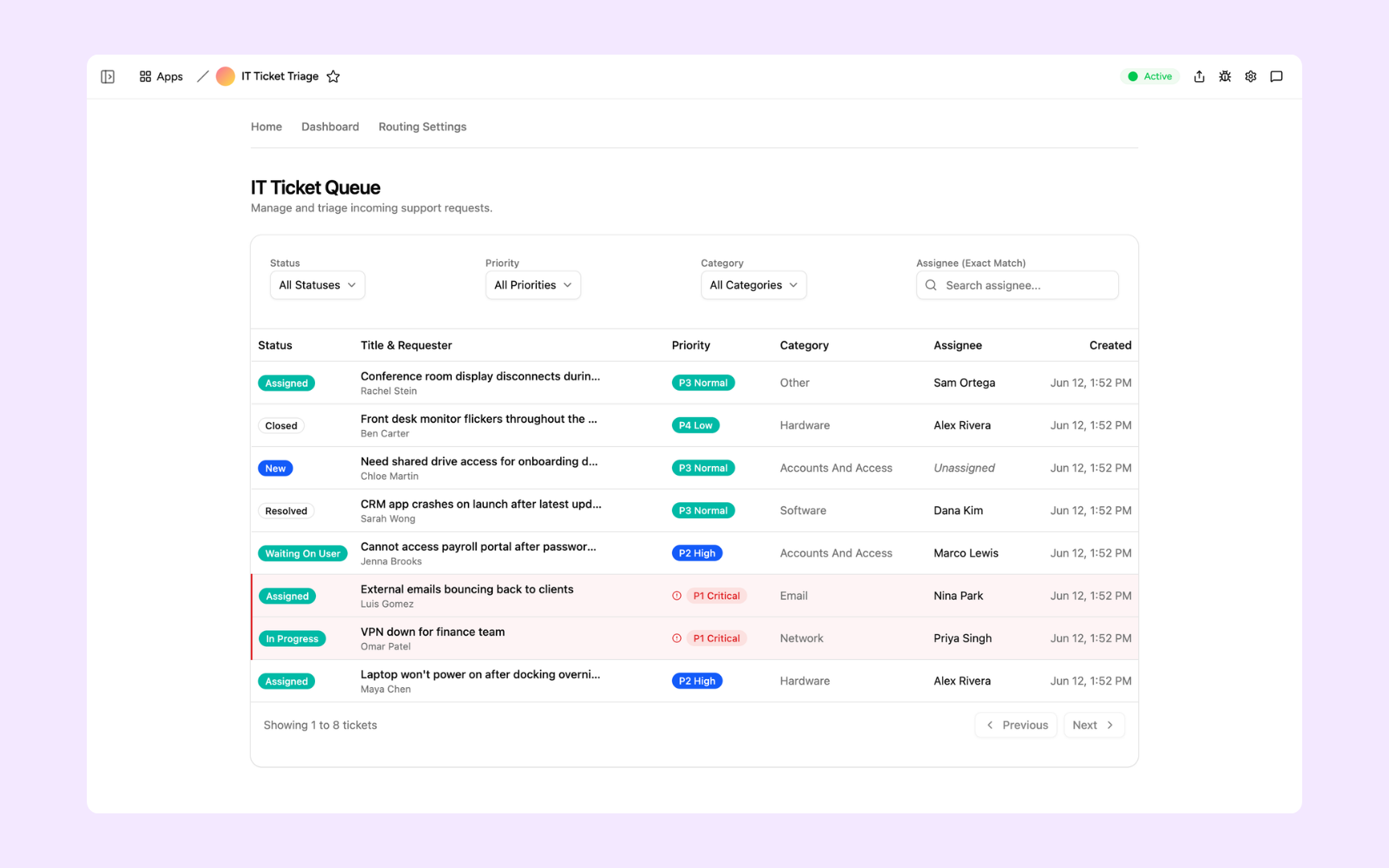Focus the Search assignee input field
The height and width of the screenshot is (868, 1389).
(1018, 285)
